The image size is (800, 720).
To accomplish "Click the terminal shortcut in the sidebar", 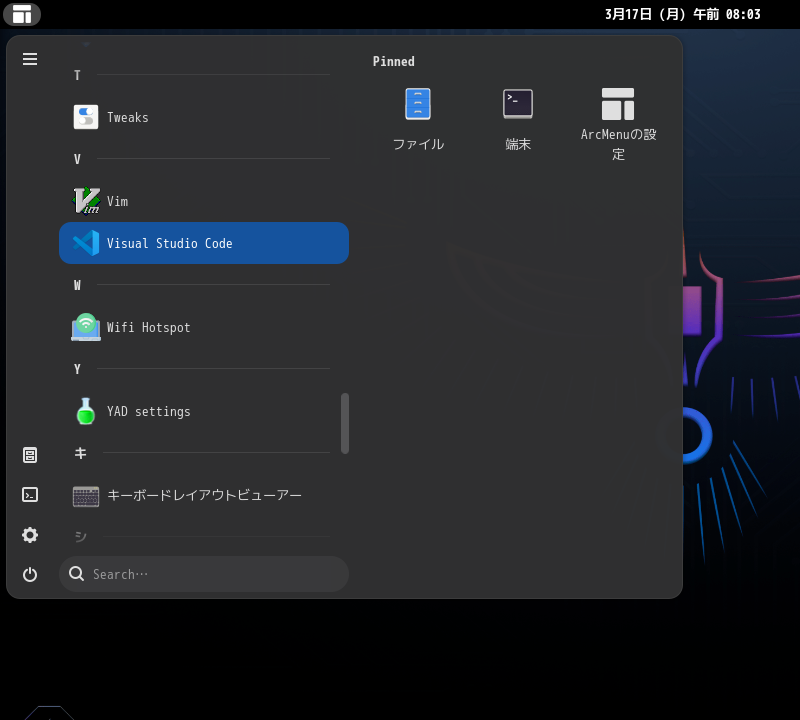I will coord(30,495).
